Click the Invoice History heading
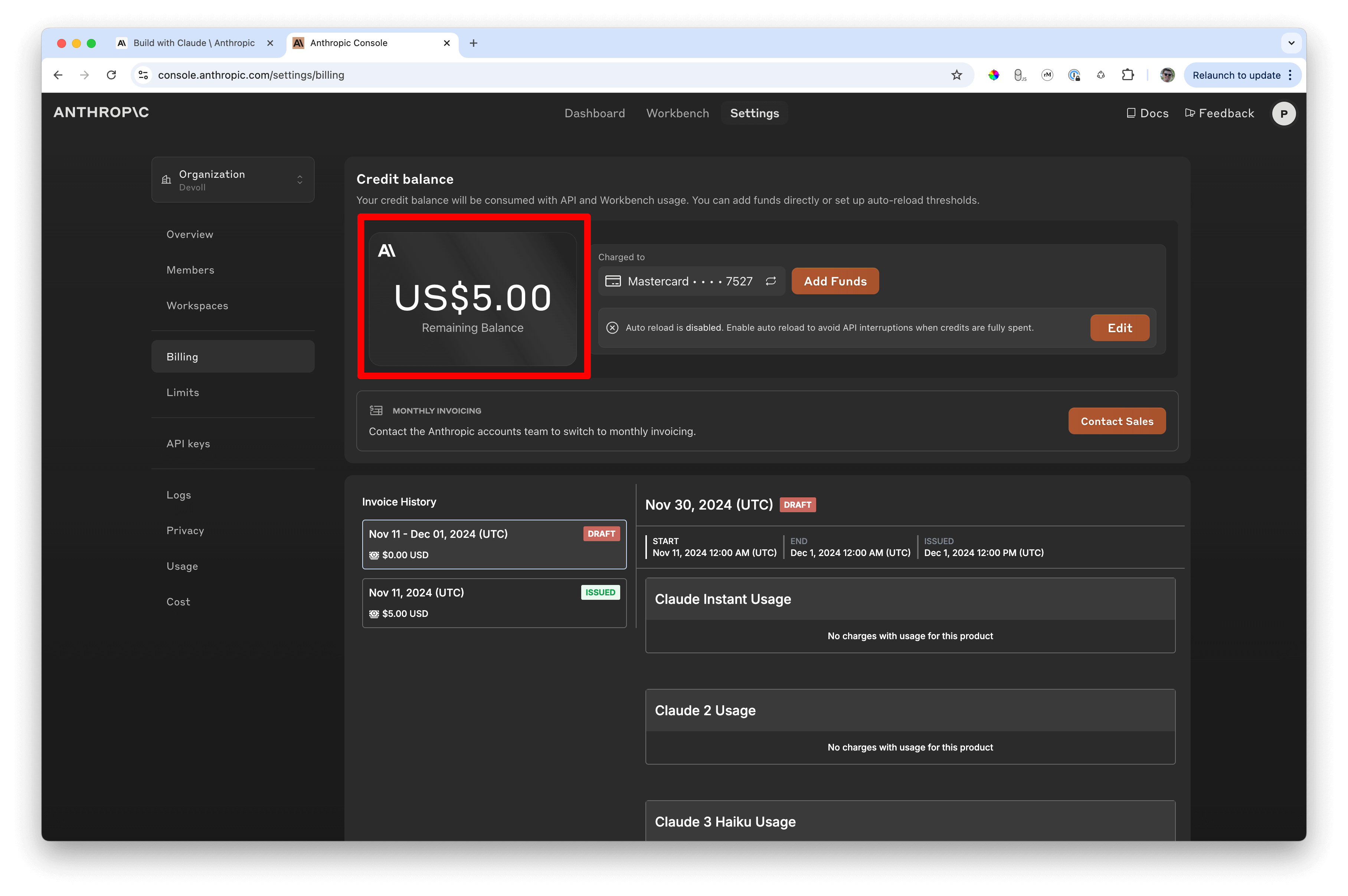Image resolution: width=1348 pixels, height=896 pixels. 399,502
